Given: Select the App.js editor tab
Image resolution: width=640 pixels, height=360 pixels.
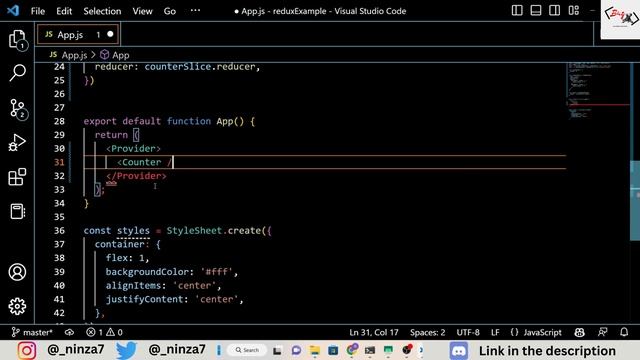Looking at the screenshot, I should click(78, 35).
